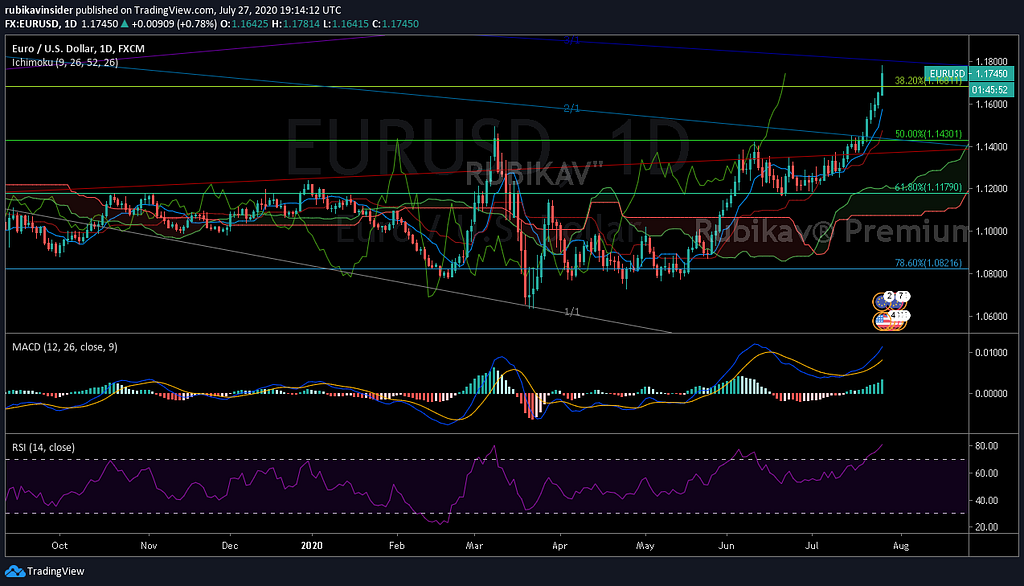
Task: Click the O:1.16425 open value in header
Action: 244,24
